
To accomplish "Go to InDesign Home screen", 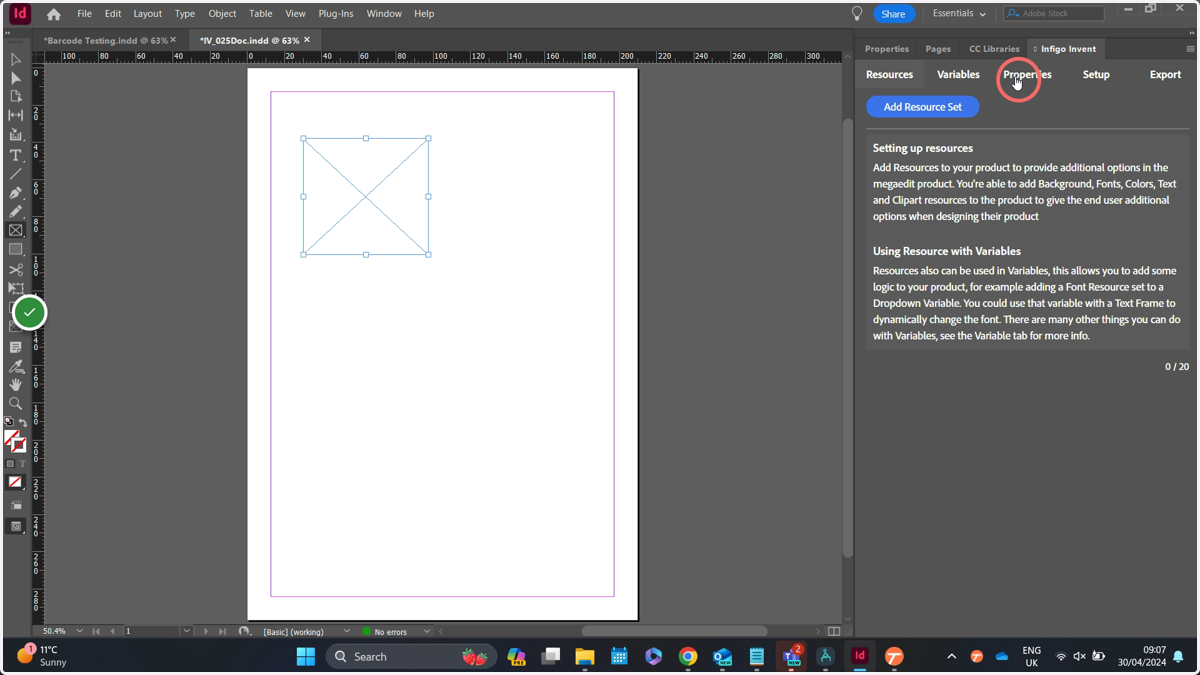I will (53, 14).
